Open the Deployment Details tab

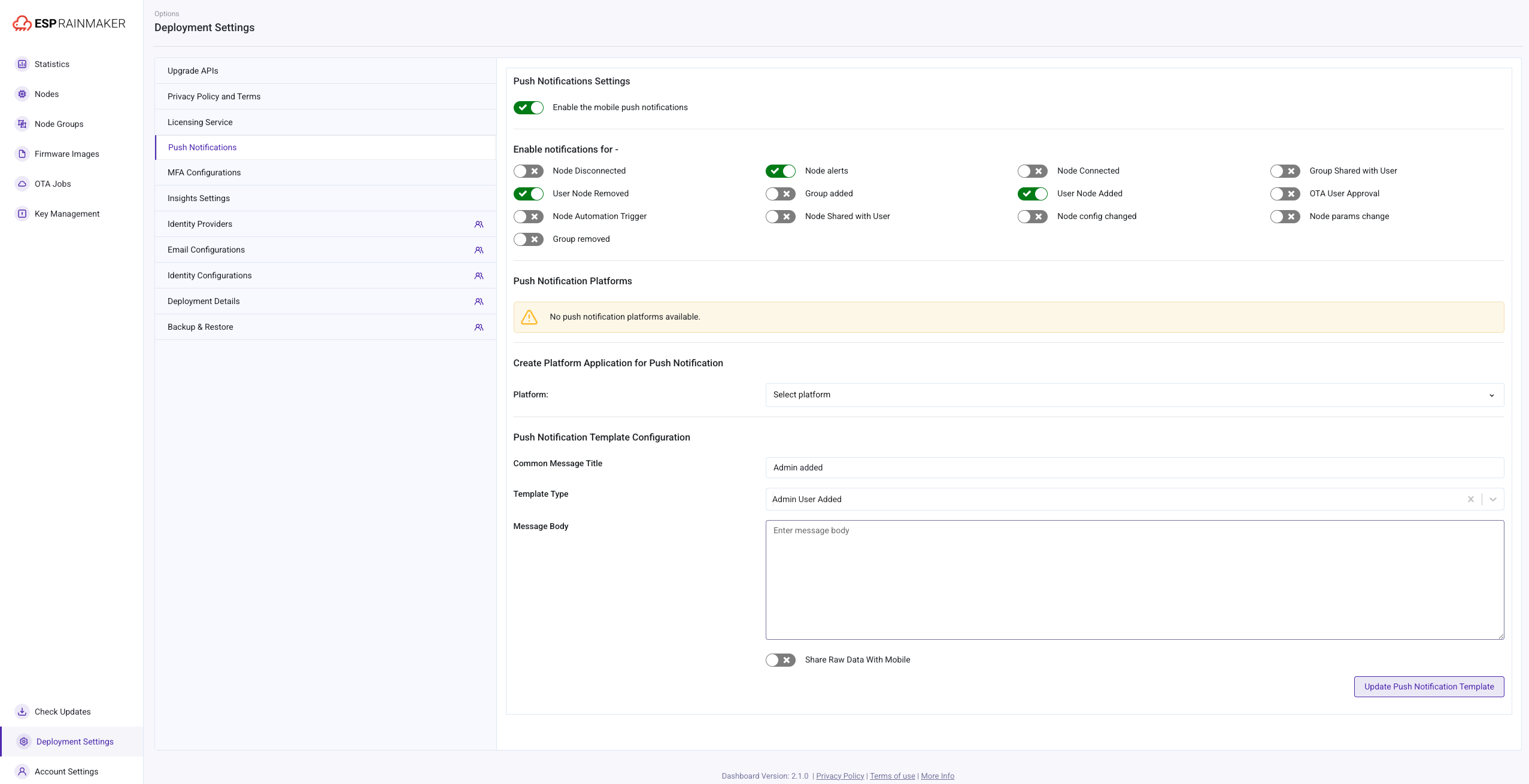point(326,301)
